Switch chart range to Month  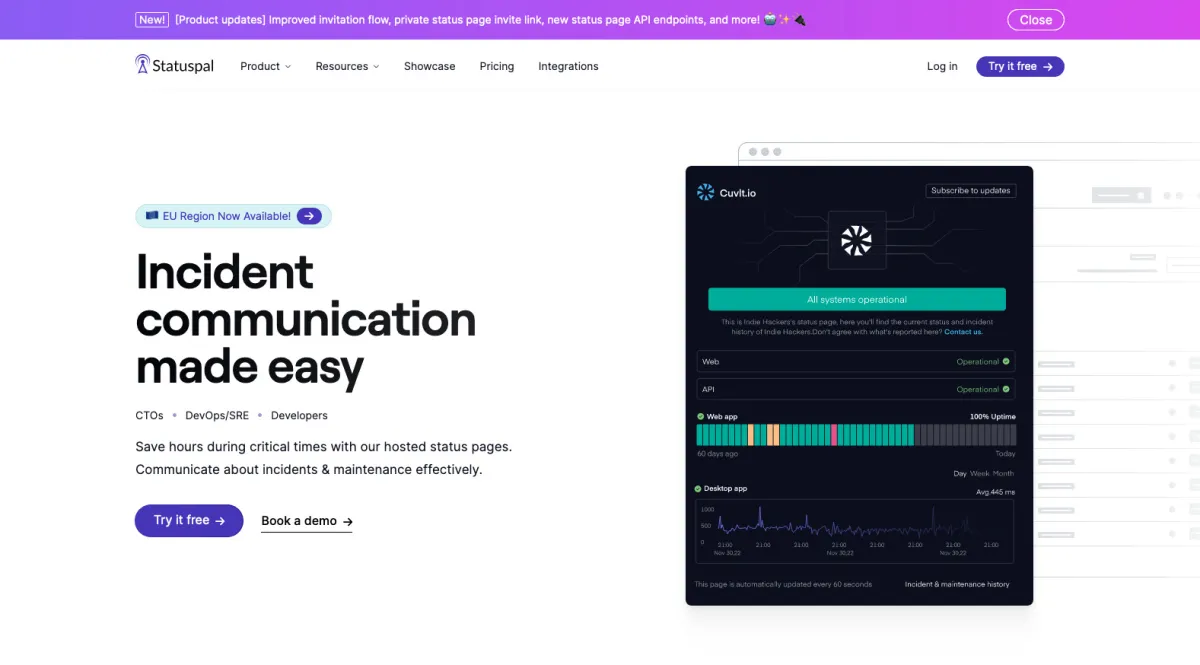(1003, 473)
